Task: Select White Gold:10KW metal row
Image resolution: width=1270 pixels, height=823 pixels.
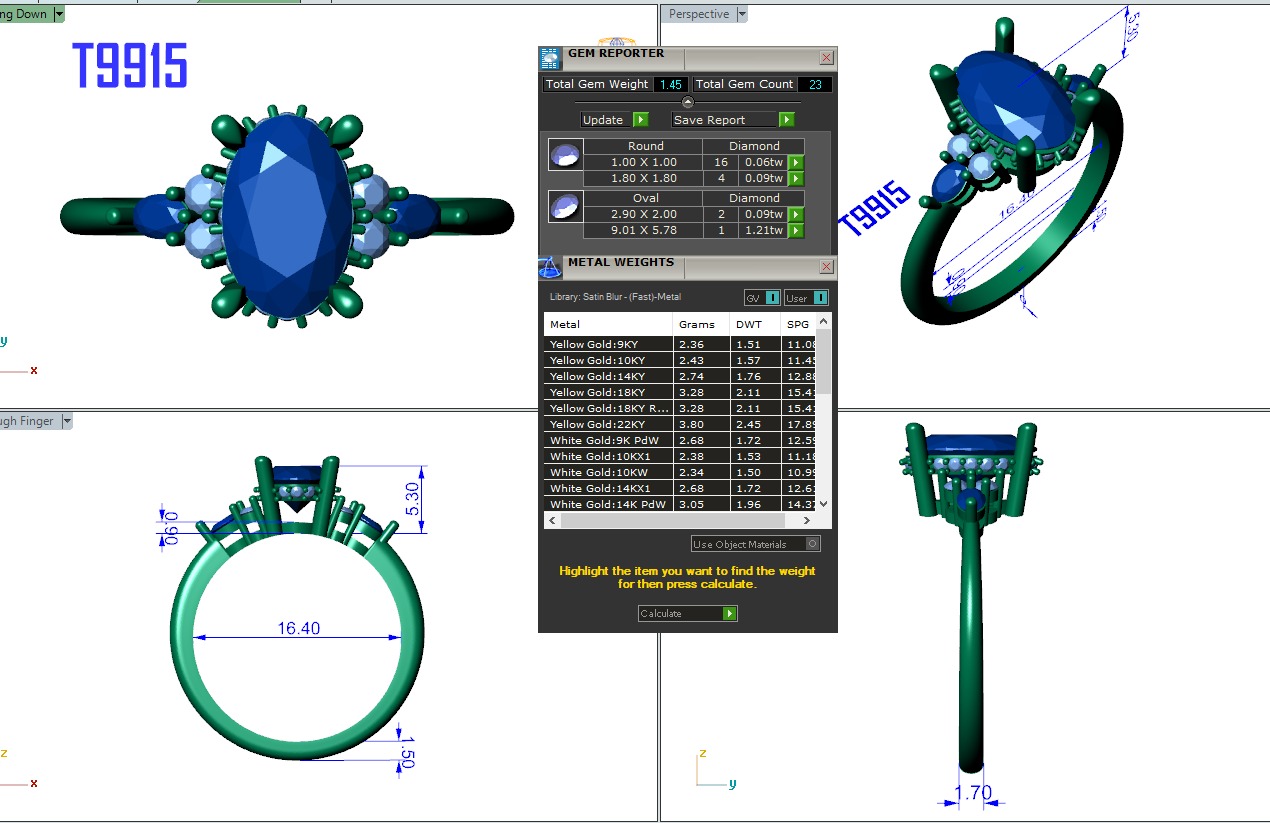Action: pyautogui.click(x=608, y=472)
